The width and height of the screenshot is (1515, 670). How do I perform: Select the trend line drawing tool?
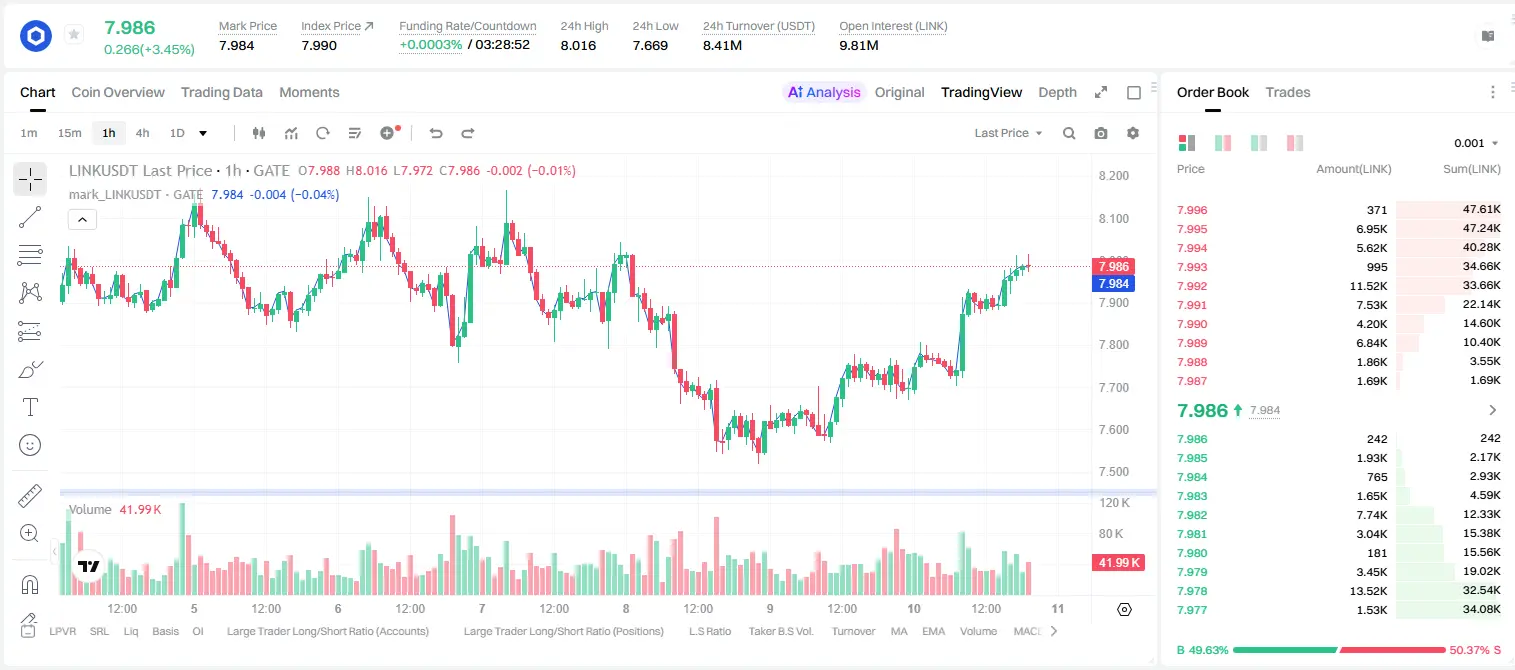click(30, 217)
